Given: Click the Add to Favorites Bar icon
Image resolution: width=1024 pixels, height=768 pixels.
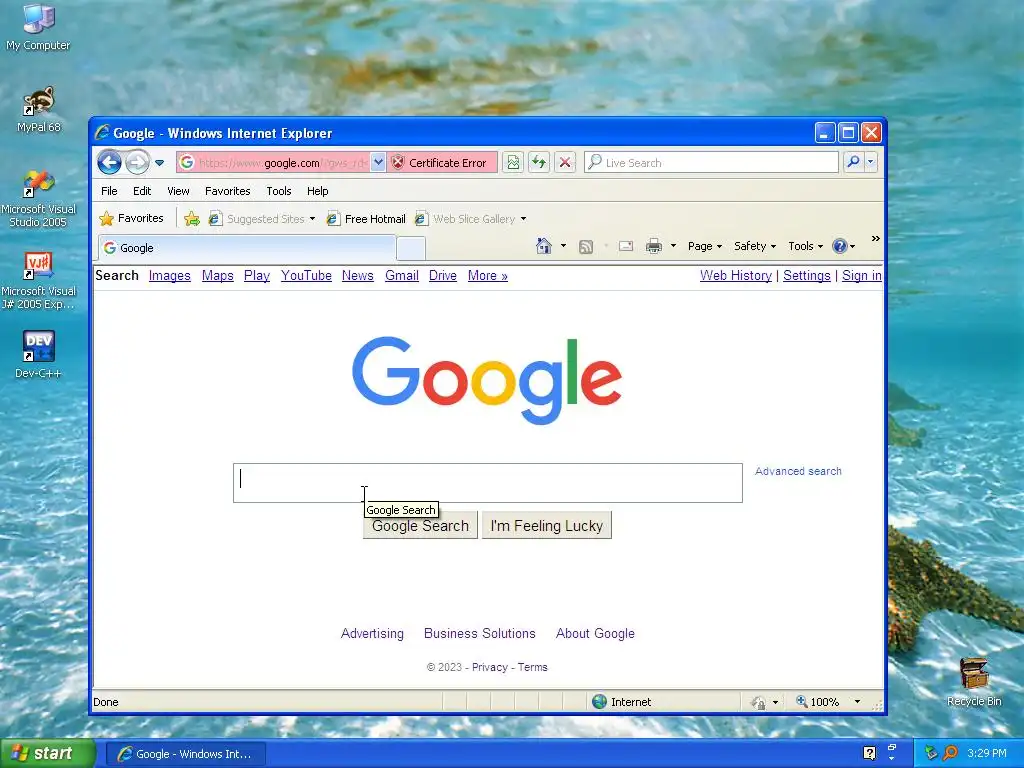Looking at the screenshot, I should point(191,219).
